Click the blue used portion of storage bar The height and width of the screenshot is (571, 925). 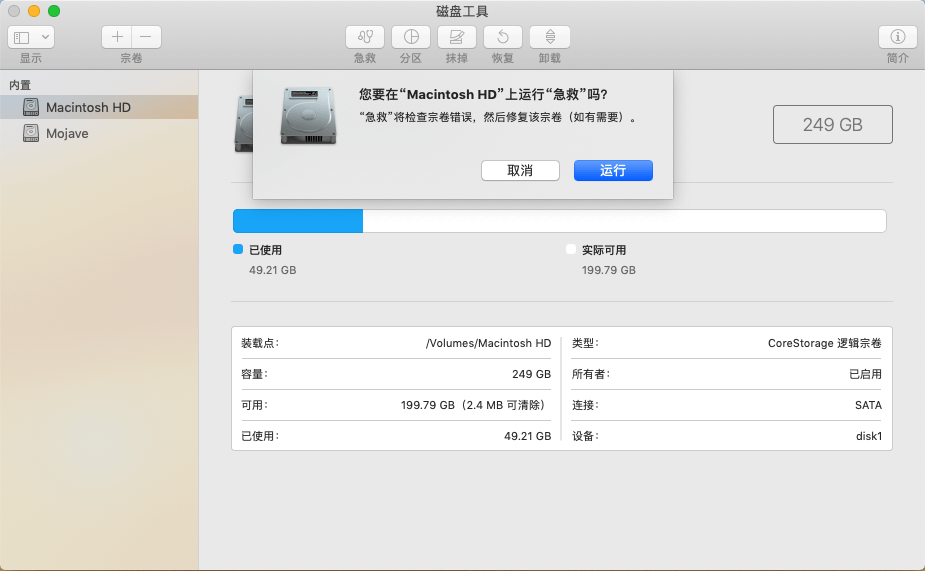[x=298, y=221]
